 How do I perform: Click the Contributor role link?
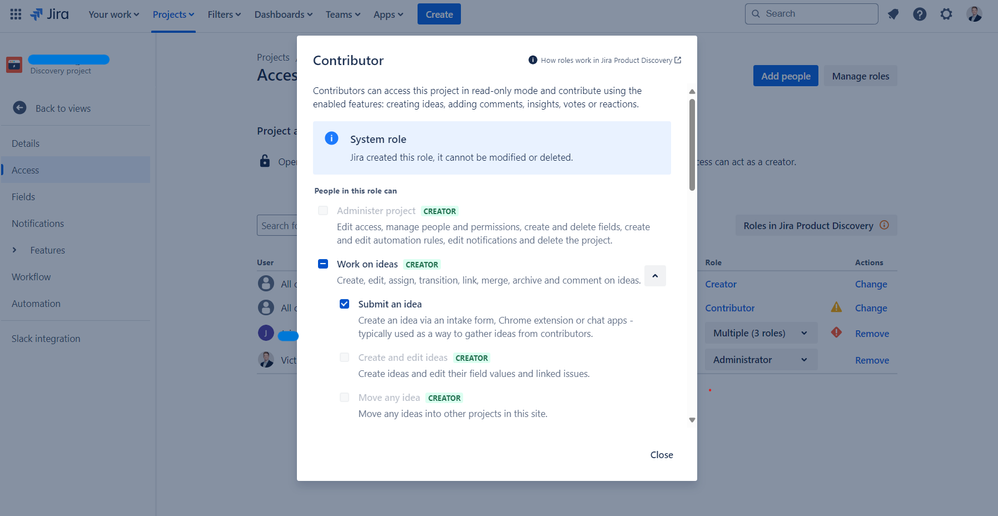[x=730, y=307]
